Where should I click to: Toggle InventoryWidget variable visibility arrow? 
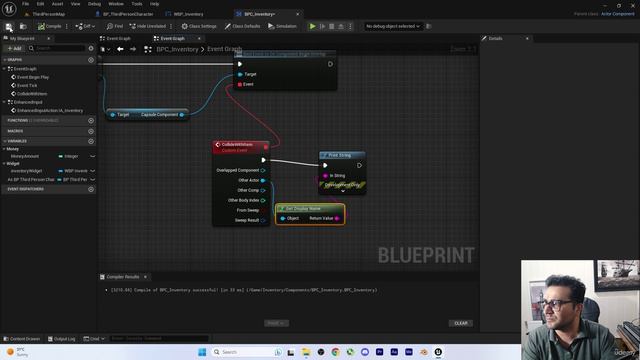click(x=93, y=171)
